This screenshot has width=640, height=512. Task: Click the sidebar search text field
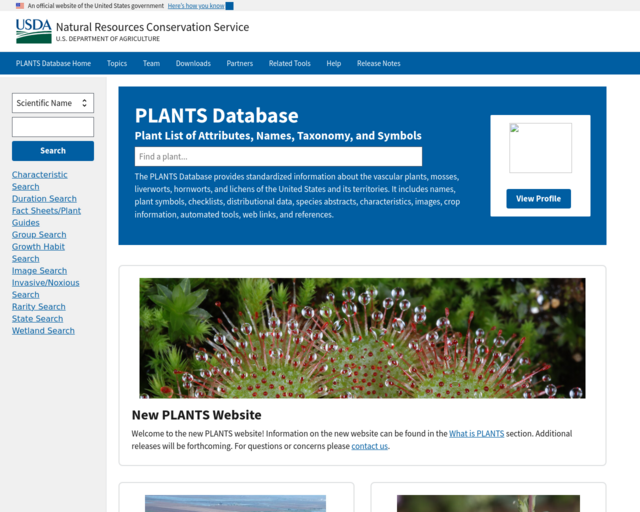53,127
